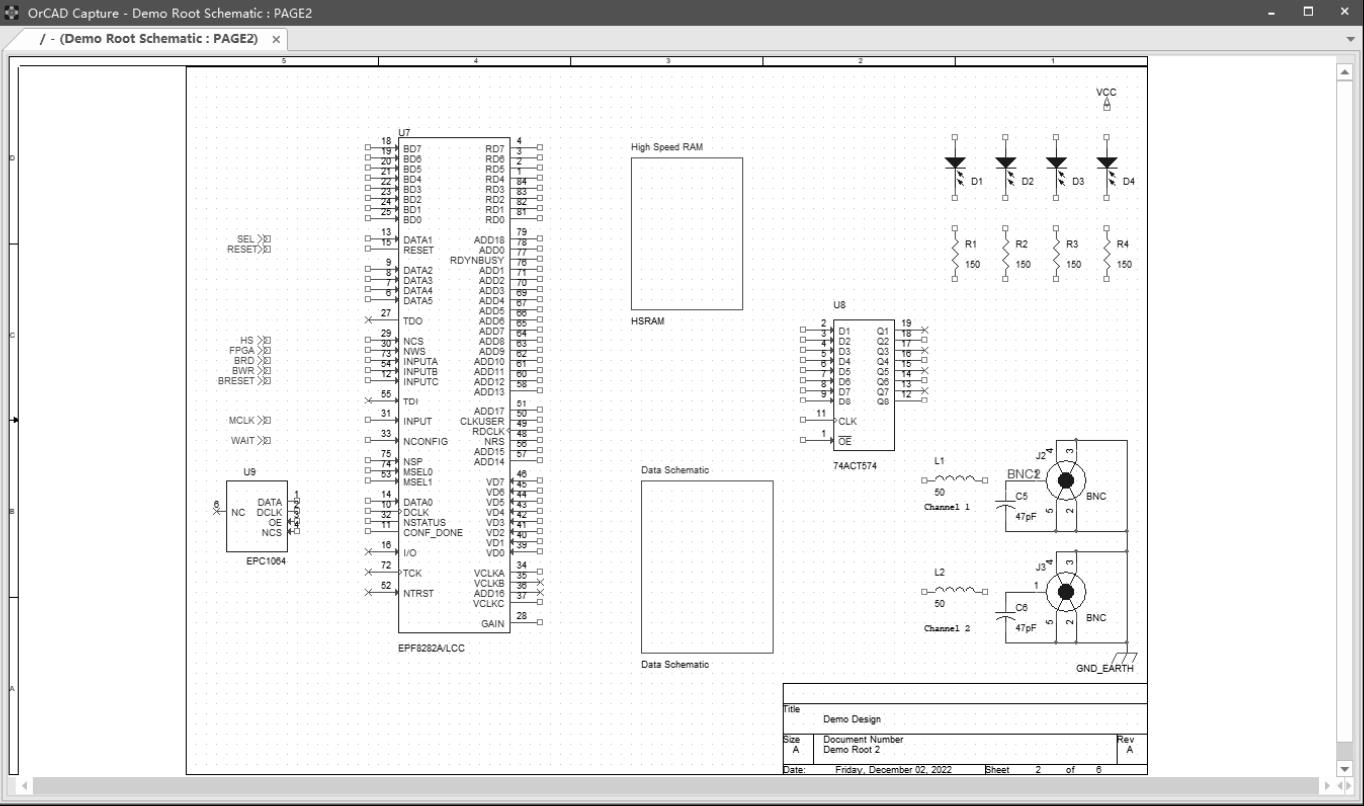Click the 74ACT574 part value text

pyautogui.click(x=855, y=466)
